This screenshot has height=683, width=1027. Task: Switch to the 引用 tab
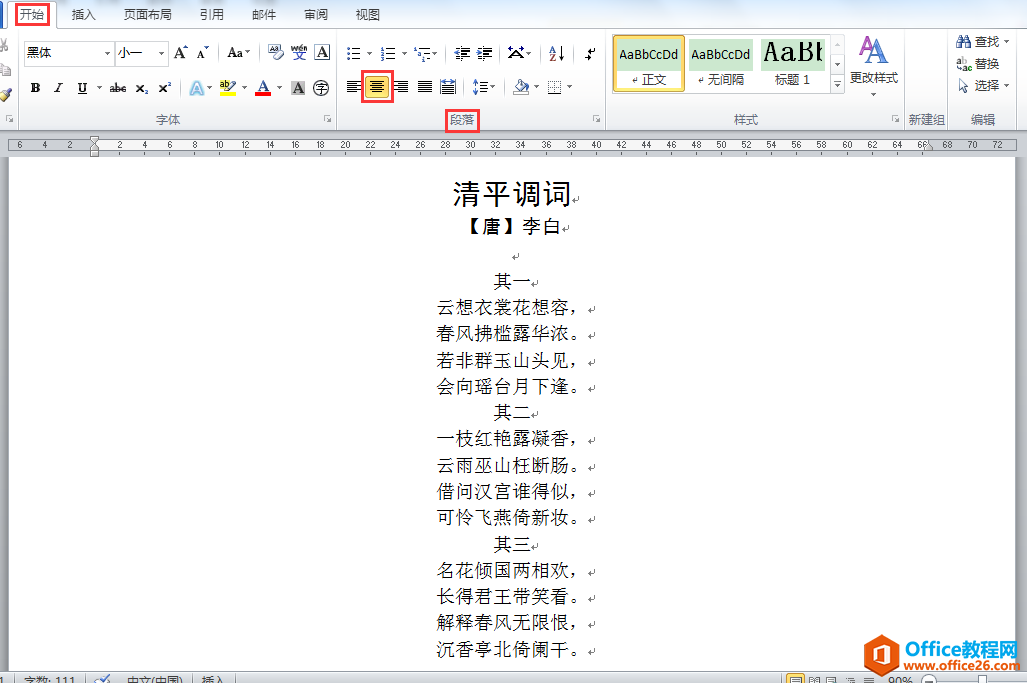pos(212,14)
